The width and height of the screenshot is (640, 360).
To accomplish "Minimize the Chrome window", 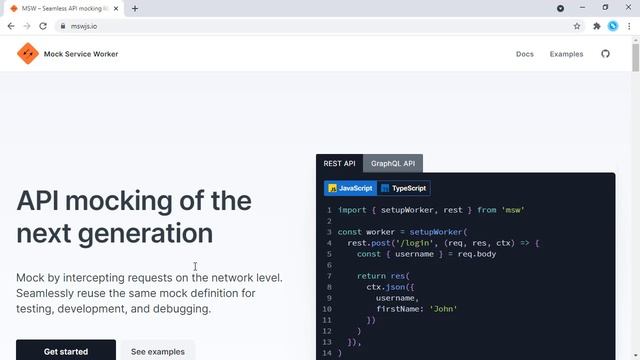I will 582,8.
